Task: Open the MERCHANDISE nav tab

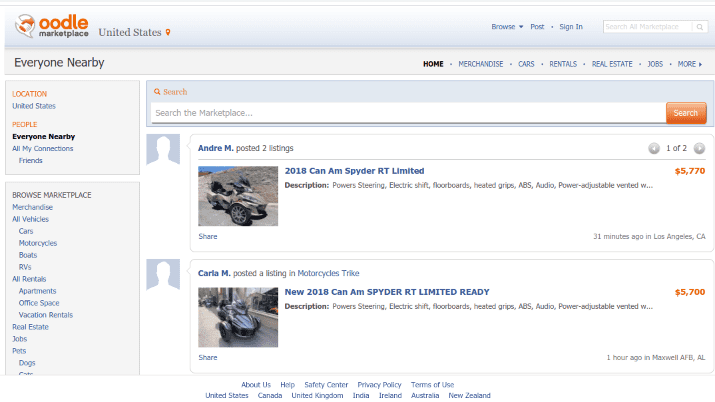Action: 481,64
